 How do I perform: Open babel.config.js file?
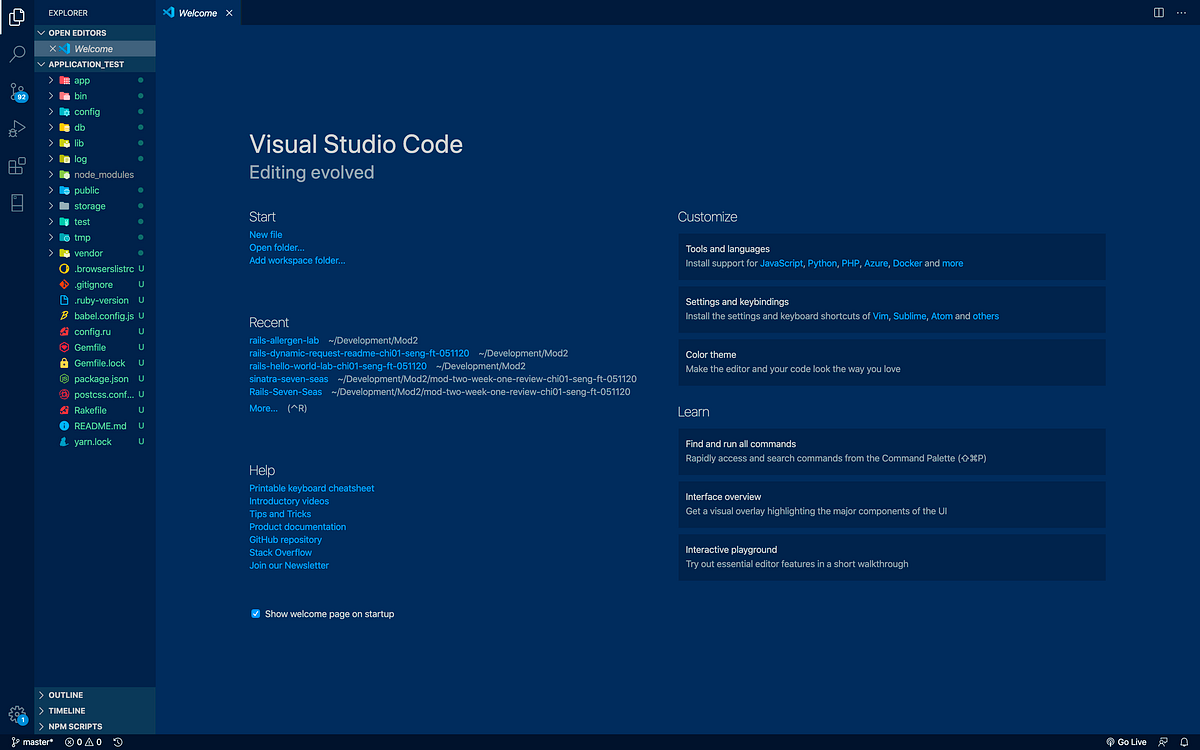pos(95,316)
